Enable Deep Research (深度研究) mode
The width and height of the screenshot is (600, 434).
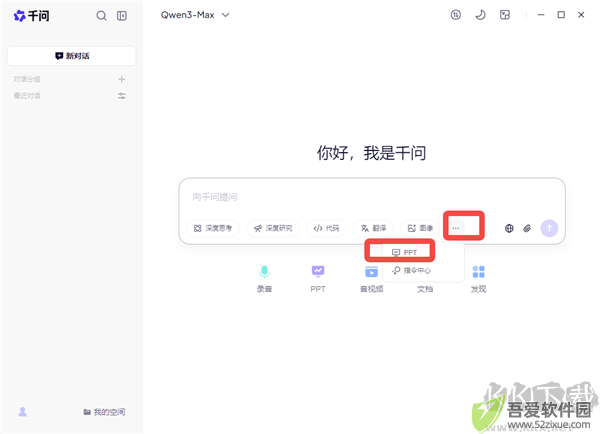[273, 228]
